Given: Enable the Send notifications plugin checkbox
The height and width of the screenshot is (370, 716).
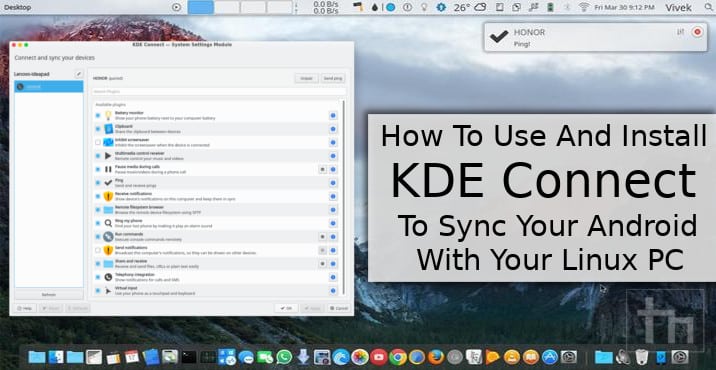Looking at the screenshot, I should click(98, 250).
